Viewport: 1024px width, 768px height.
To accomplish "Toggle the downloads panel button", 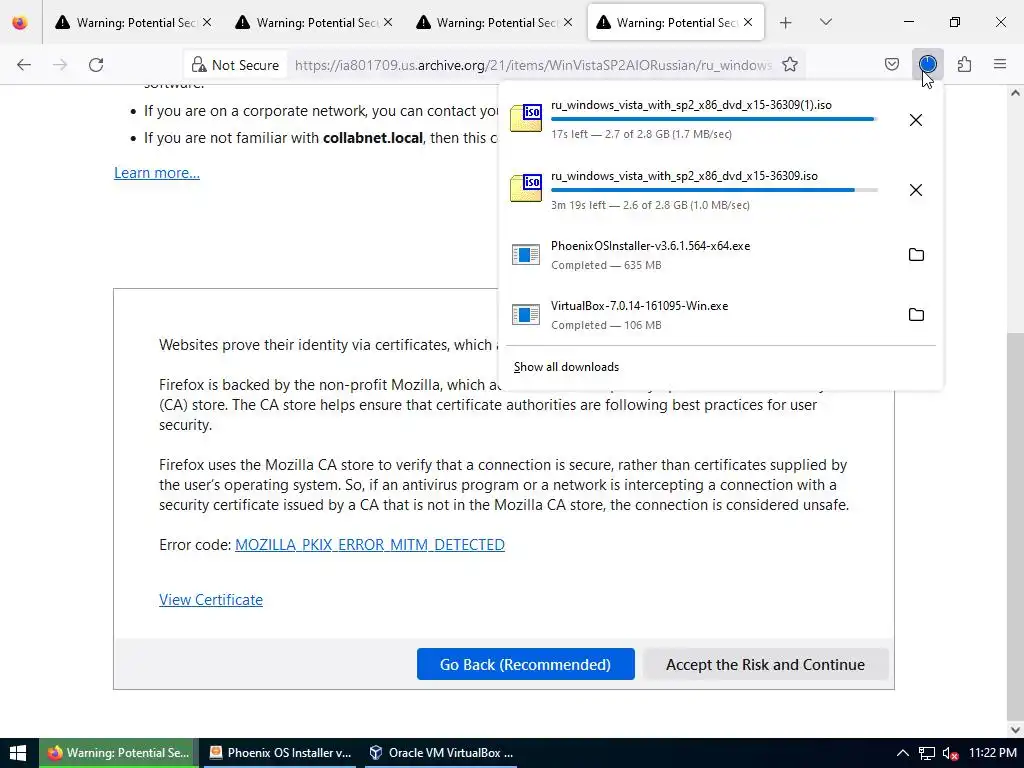I will click(927, 64).
